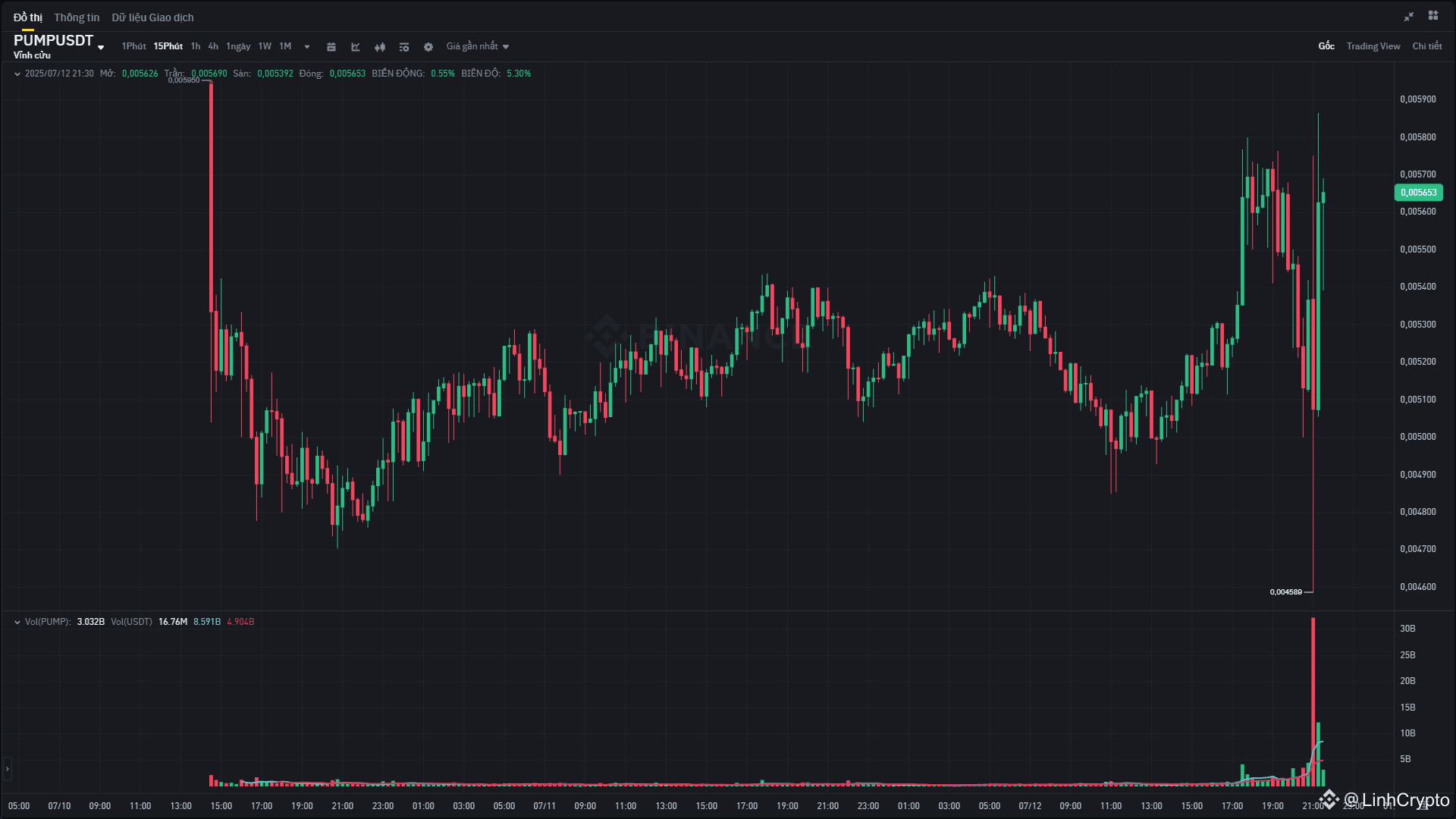Select the 1Phút interval
This screenshot has height=819, width=1456.
pyautogui.click(x=134, y=46)
